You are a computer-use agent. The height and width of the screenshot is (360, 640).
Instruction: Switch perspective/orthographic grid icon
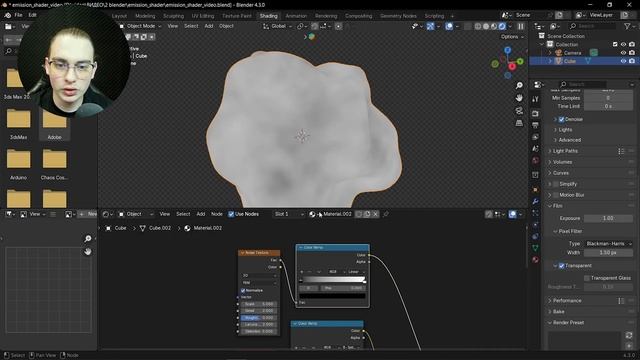pos(519,123)
